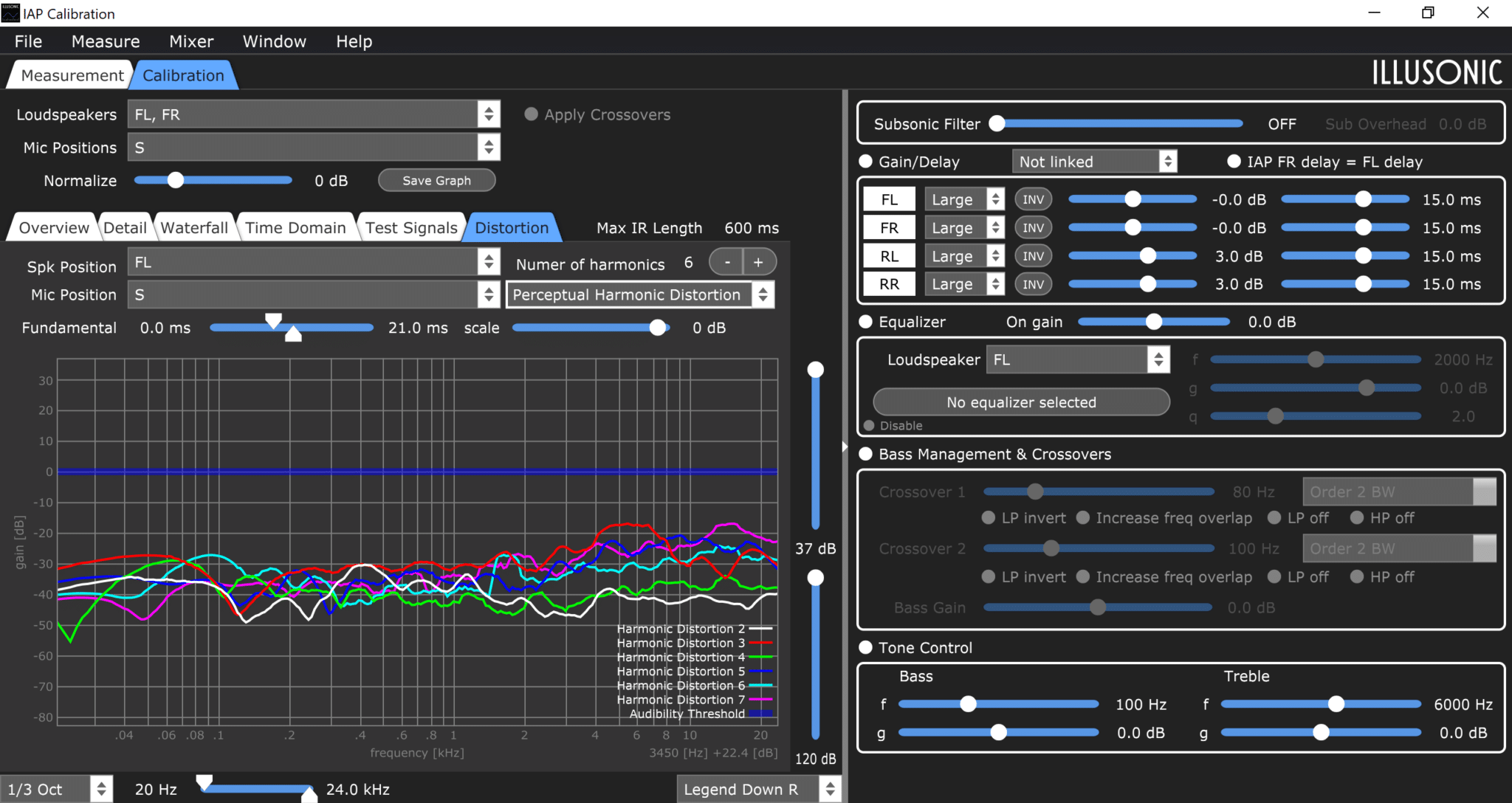The height and width of the screenshot is (803, 1512).
Task: Open the Mixer menu
Action: coord(191,41)
